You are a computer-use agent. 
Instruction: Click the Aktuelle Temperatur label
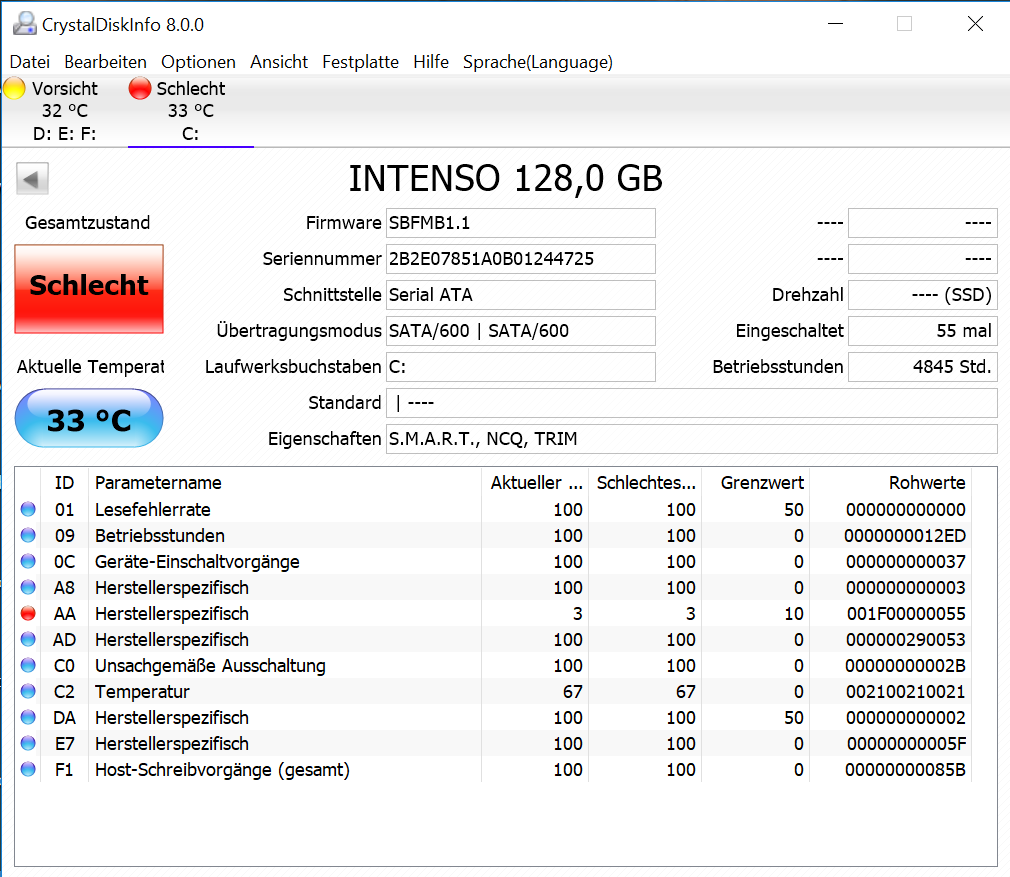click(x=90, y=367)
